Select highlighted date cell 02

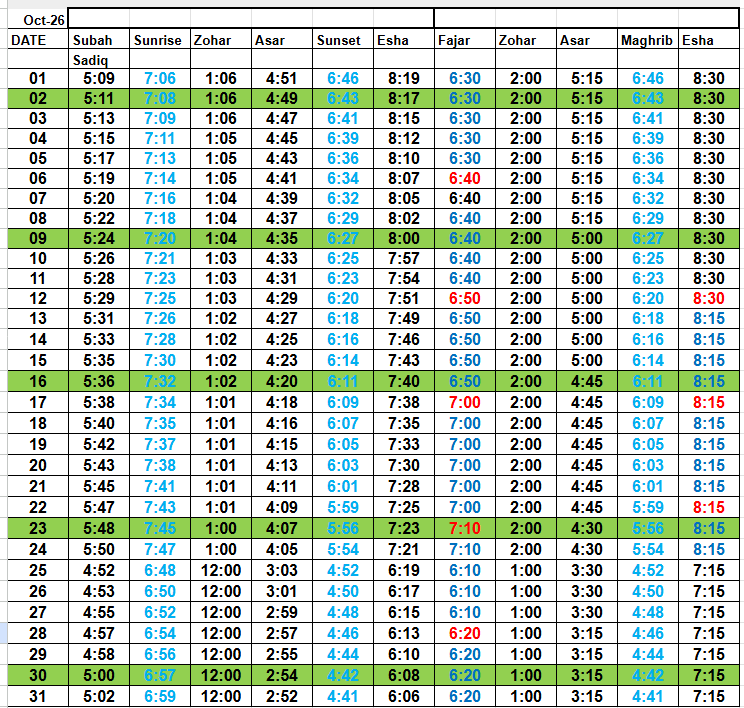tap(38, 98)
